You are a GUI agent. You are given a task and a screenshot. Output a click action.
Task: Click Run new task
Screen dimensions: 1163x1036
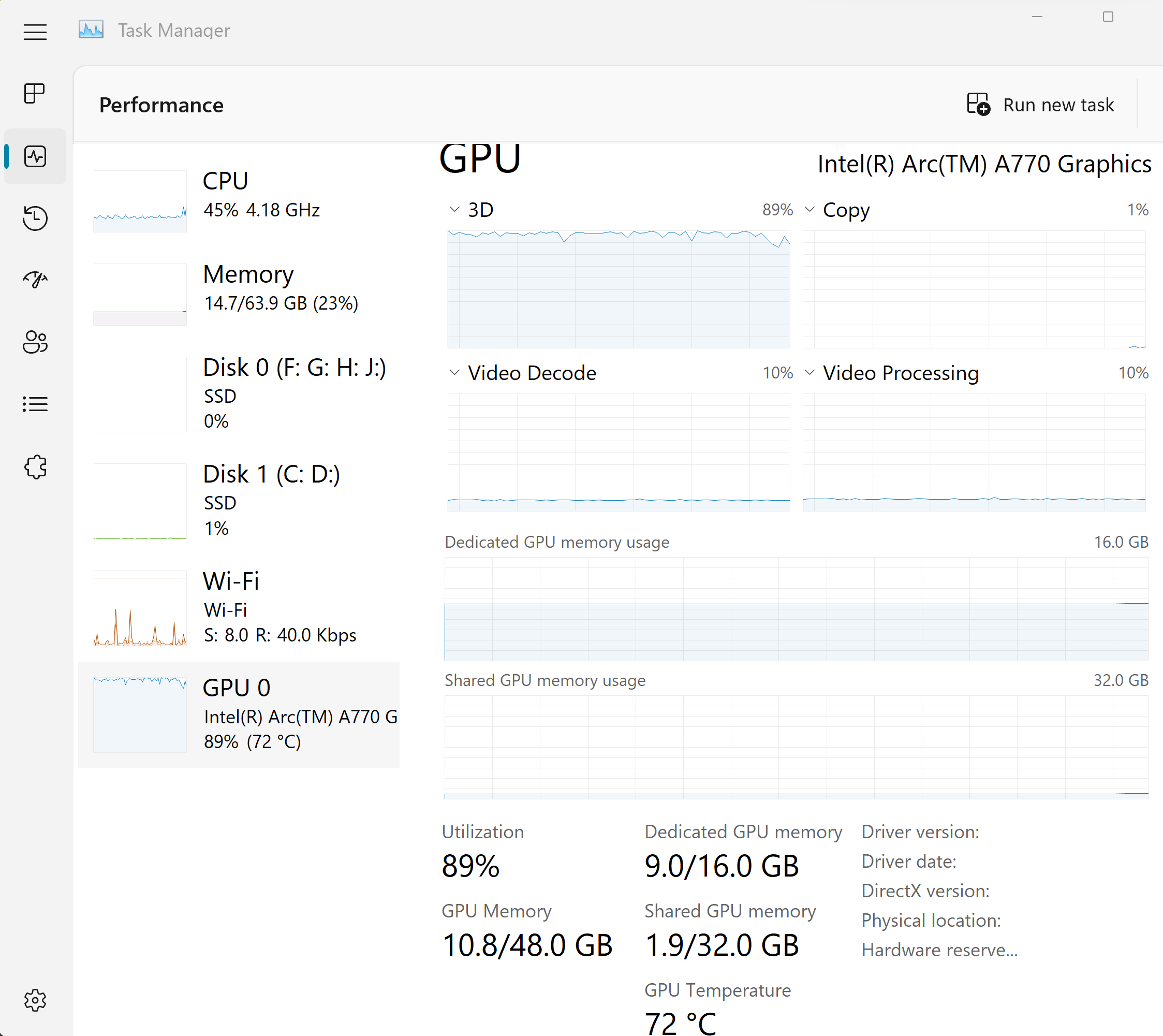coord(1041,105)
